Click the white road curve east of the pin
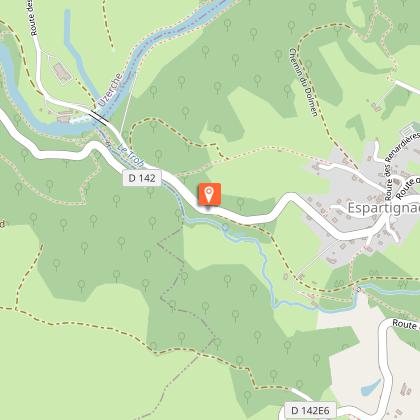This screenshot has width=420, height=420. tap(289, 199)
